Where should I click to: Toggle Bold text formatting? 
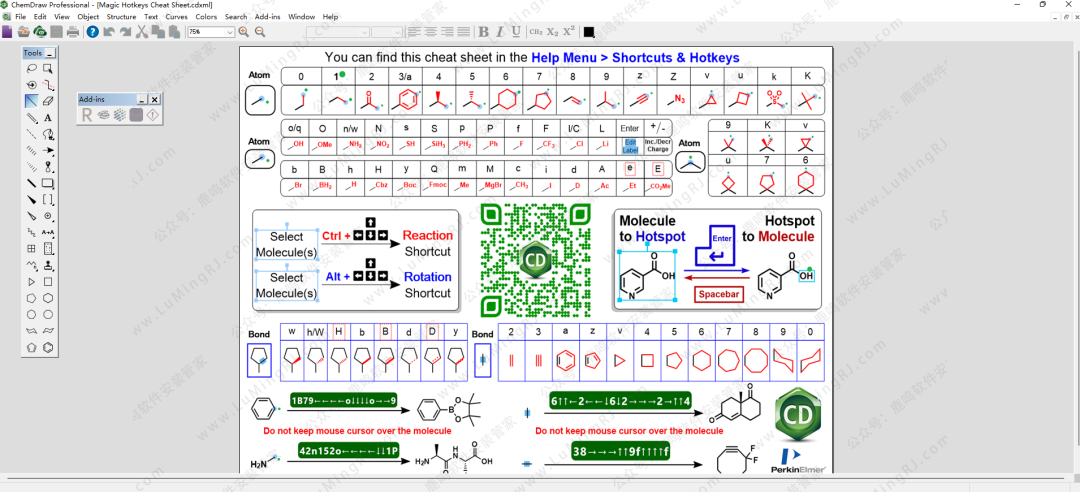pos(484,32)
